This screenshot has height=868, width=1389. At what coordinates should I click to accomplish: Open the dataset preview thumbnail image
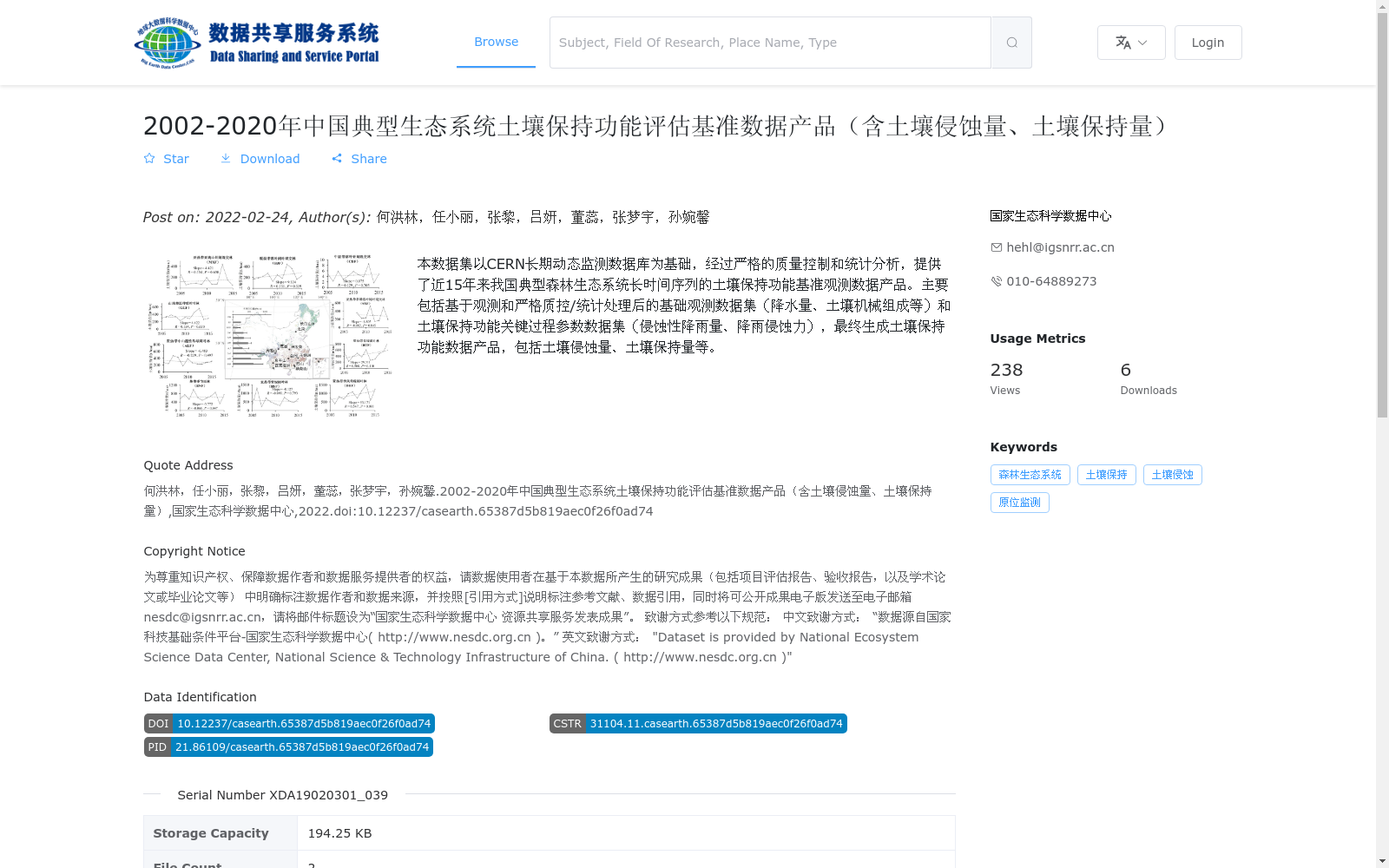tap(271, 337)
